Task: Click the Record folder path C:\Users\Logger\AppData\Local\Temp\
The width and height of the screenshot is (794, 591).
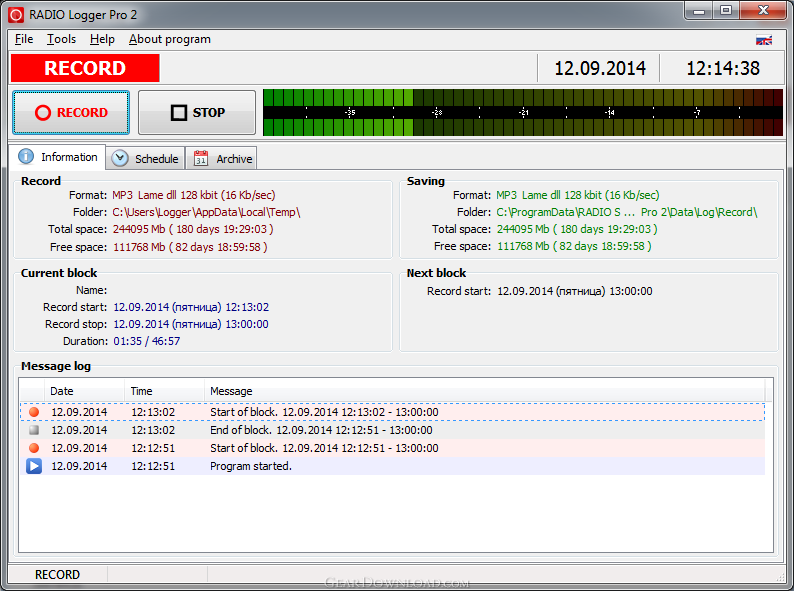Action: pos(206,212)
